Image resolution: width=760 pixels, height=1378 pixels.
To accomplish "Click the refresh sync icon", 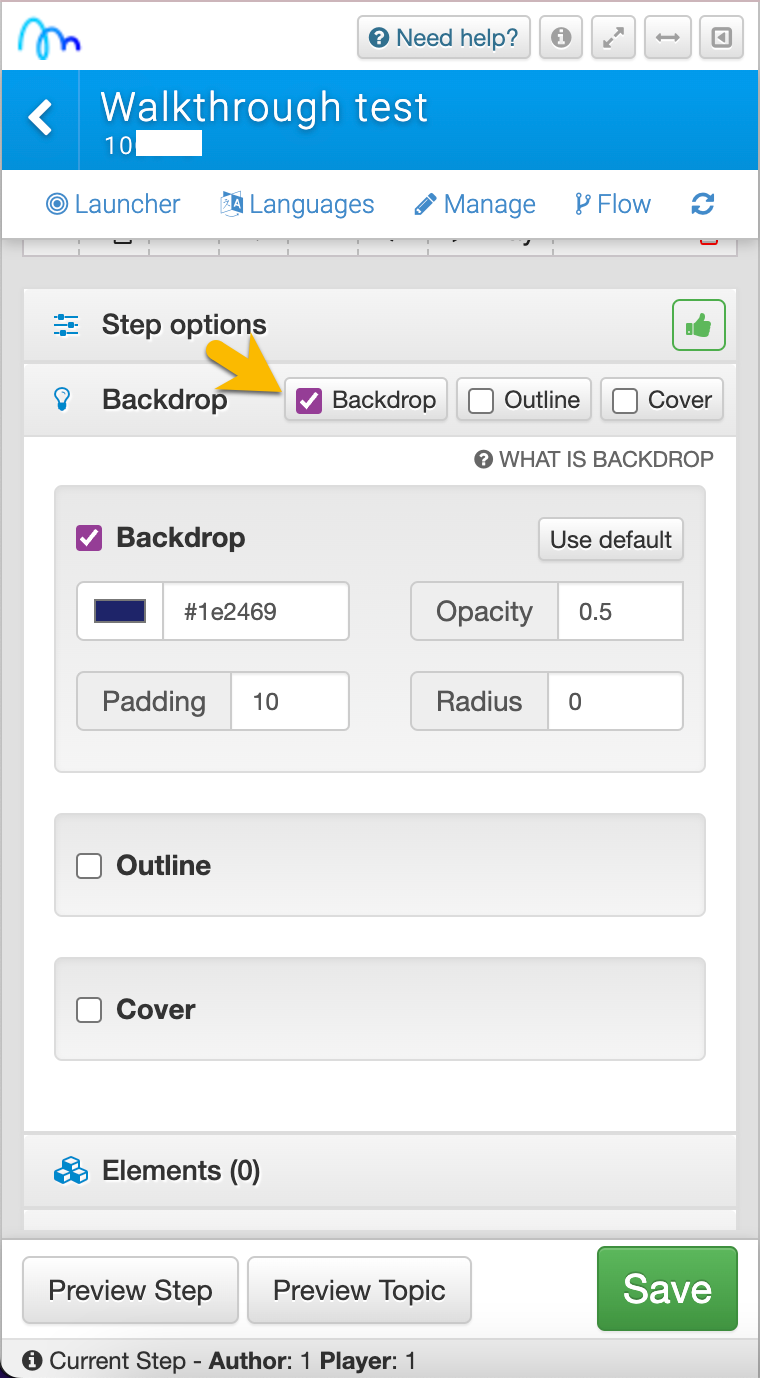I will click(x=703, y=204).
